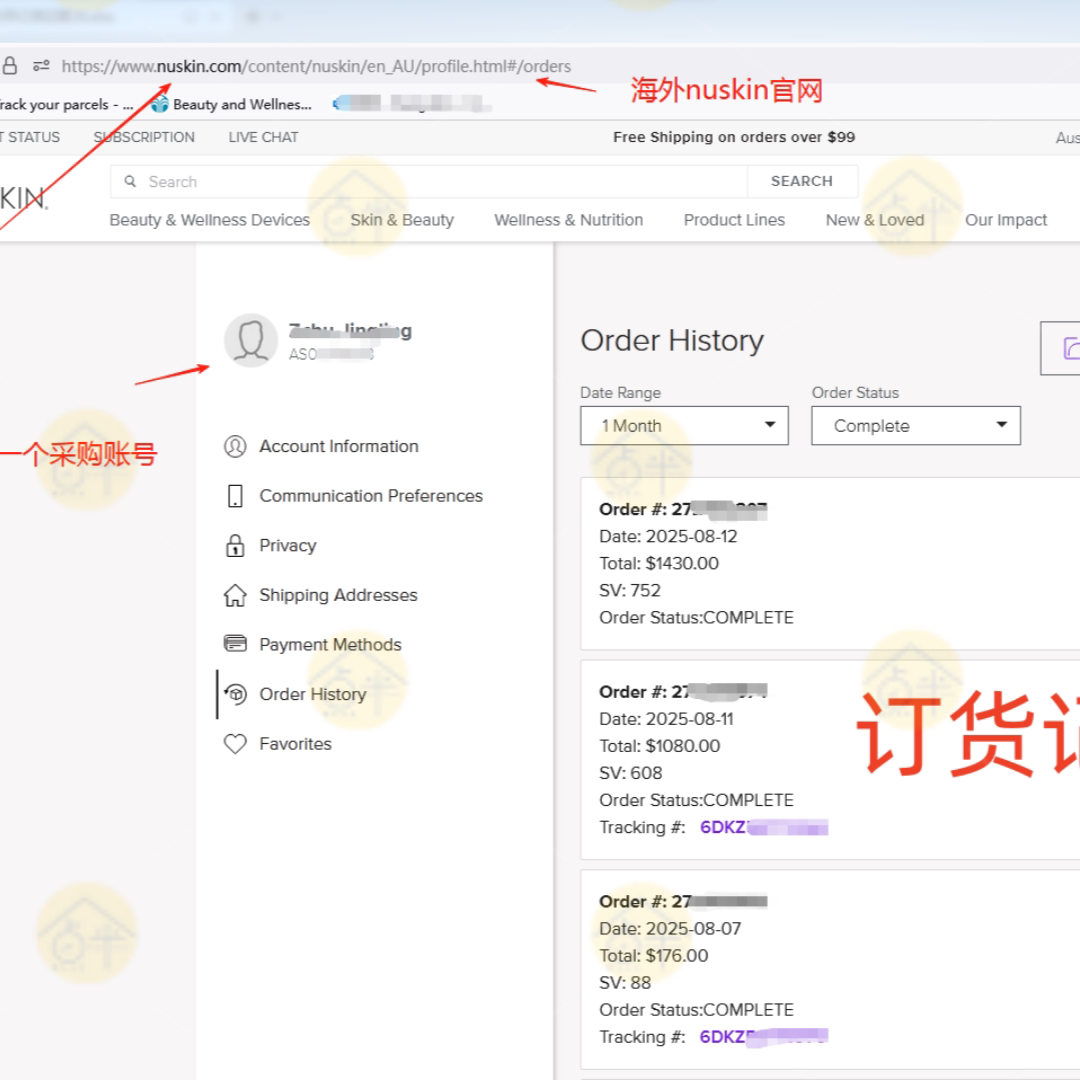
Task: Open the Our Impact menu
Action: 1006,220
